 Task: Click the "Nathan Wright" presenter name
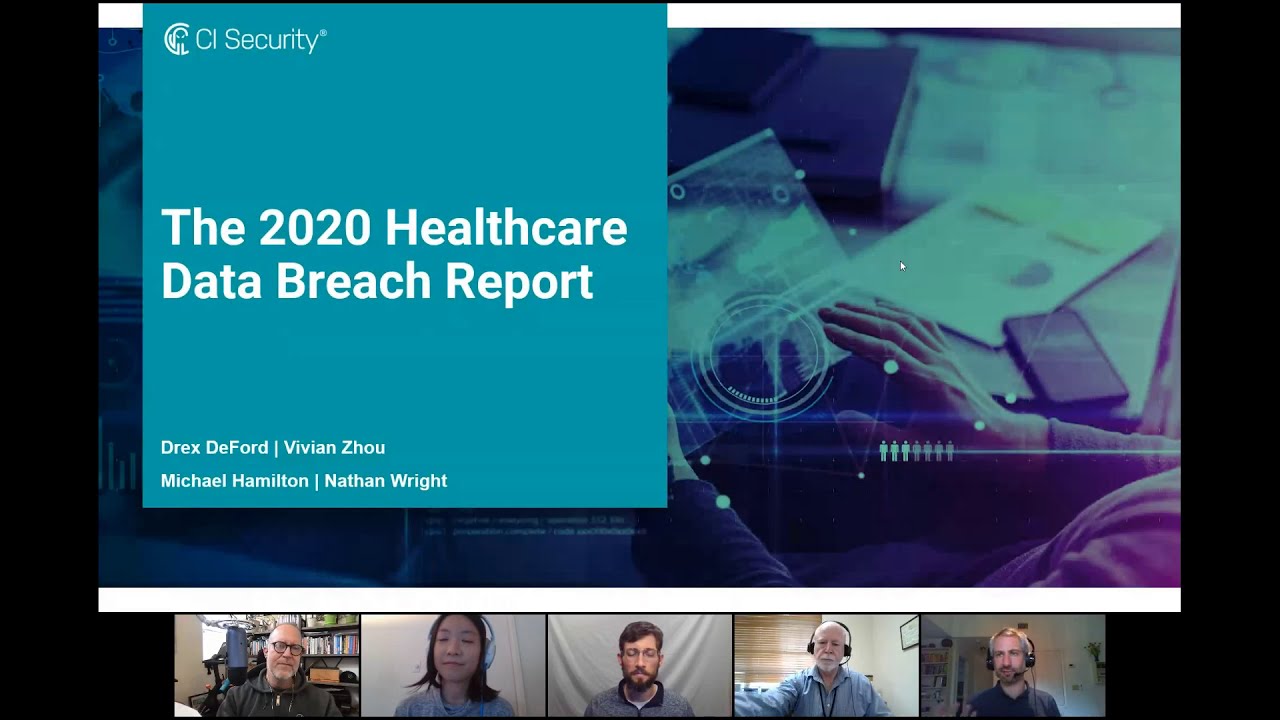click(x=385, y=481)
